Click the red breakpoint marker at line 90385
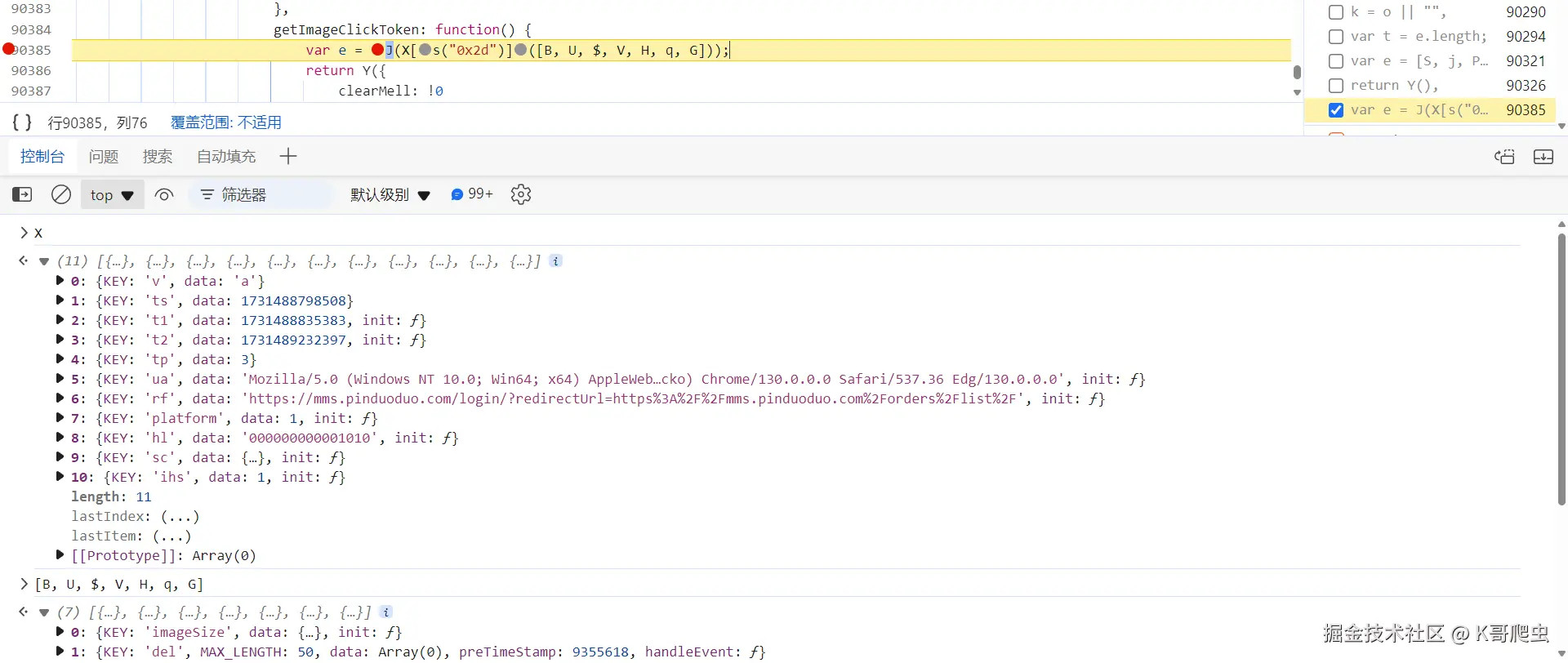The height and width of the screenshot is (663, 1568). 9,49
